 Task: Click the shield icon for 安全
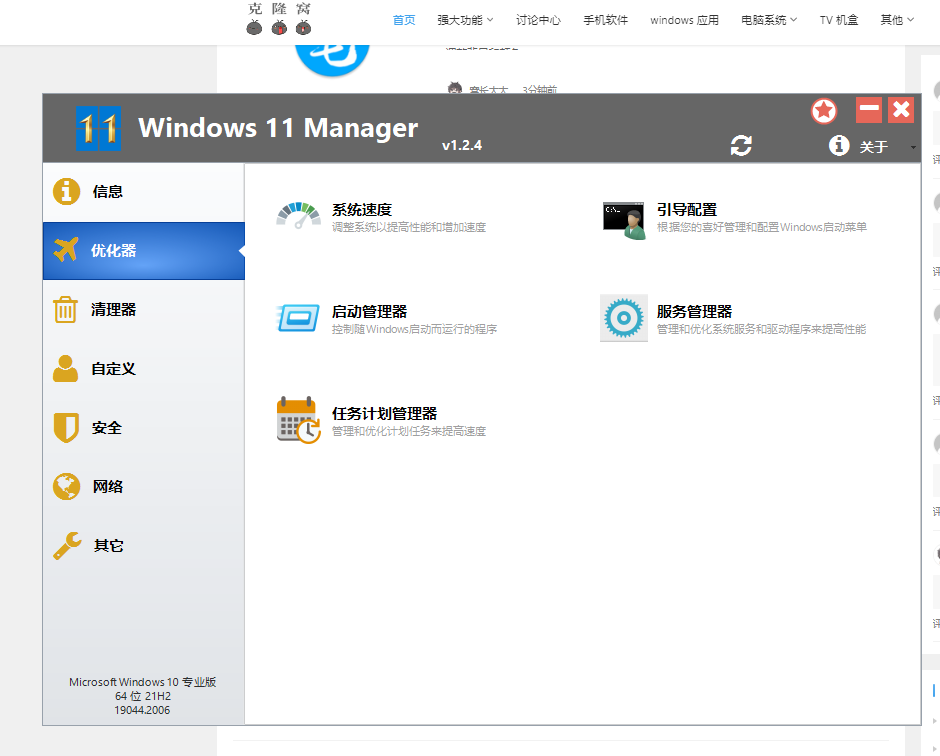66,427
